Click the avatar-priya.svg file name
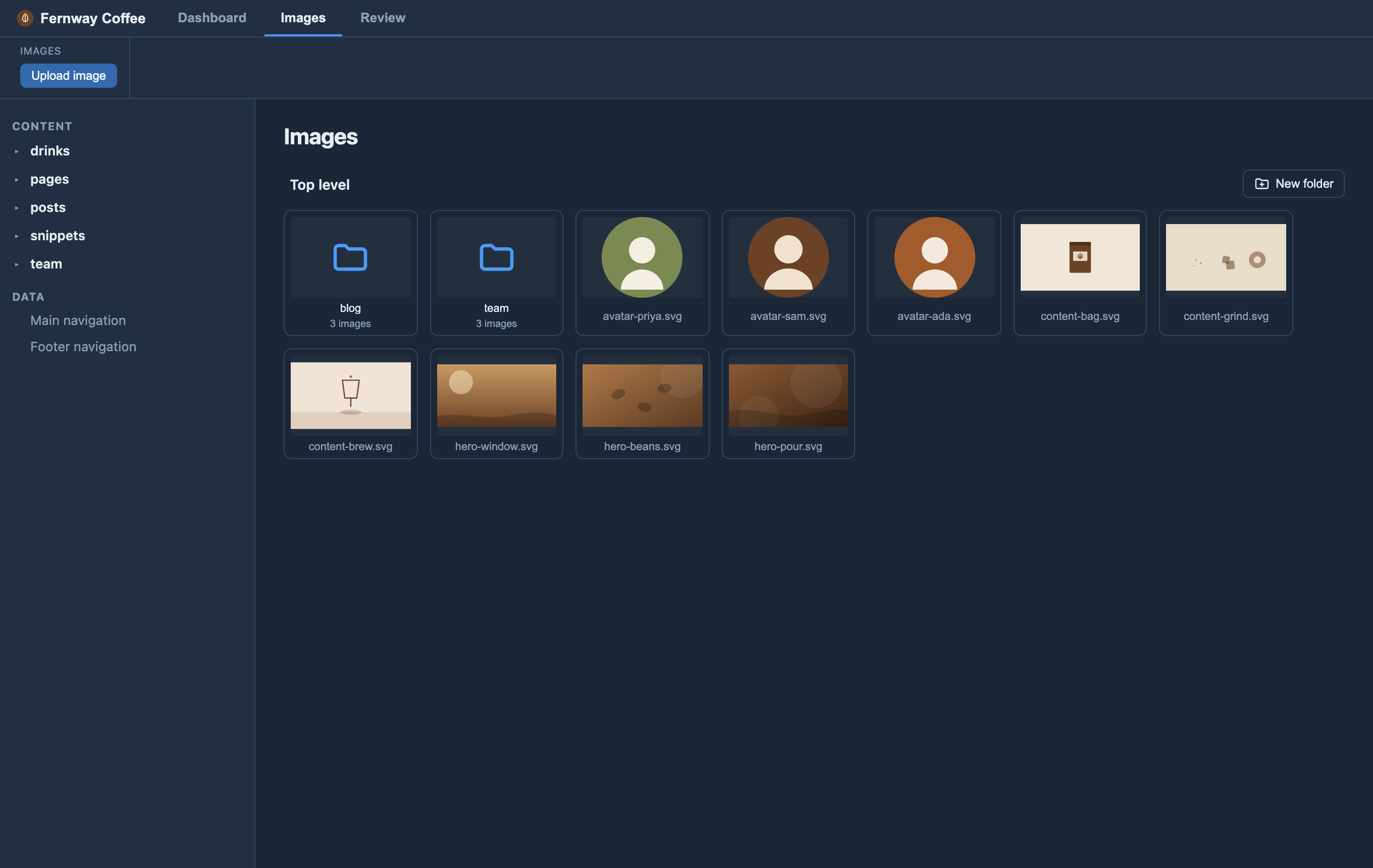The image size is (1373, 868). point(642,316)
